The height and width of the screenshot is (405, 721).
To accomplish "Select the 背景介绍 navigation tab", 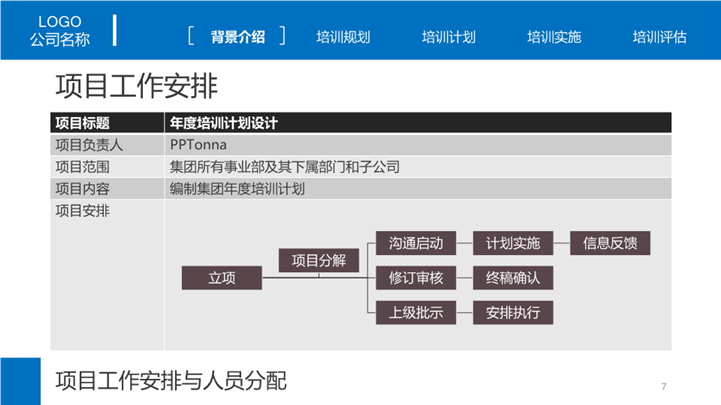I will click(x=237, y=37).
